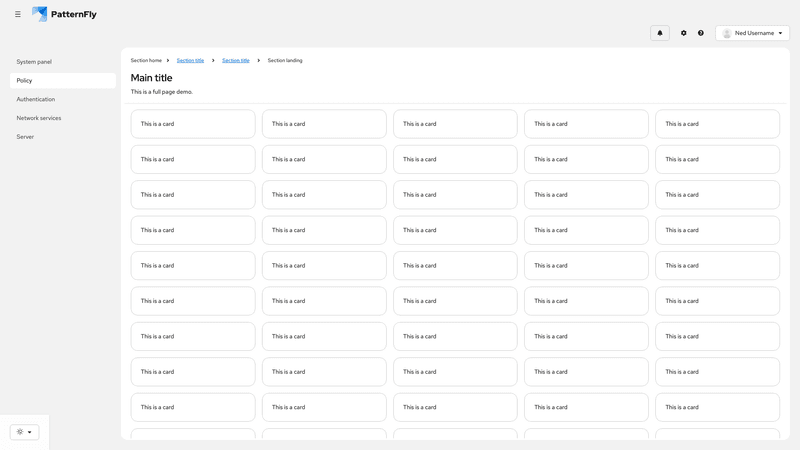The image size is (800, 450).
Task: Click the PatternFly logo
Action: (64, 14)
